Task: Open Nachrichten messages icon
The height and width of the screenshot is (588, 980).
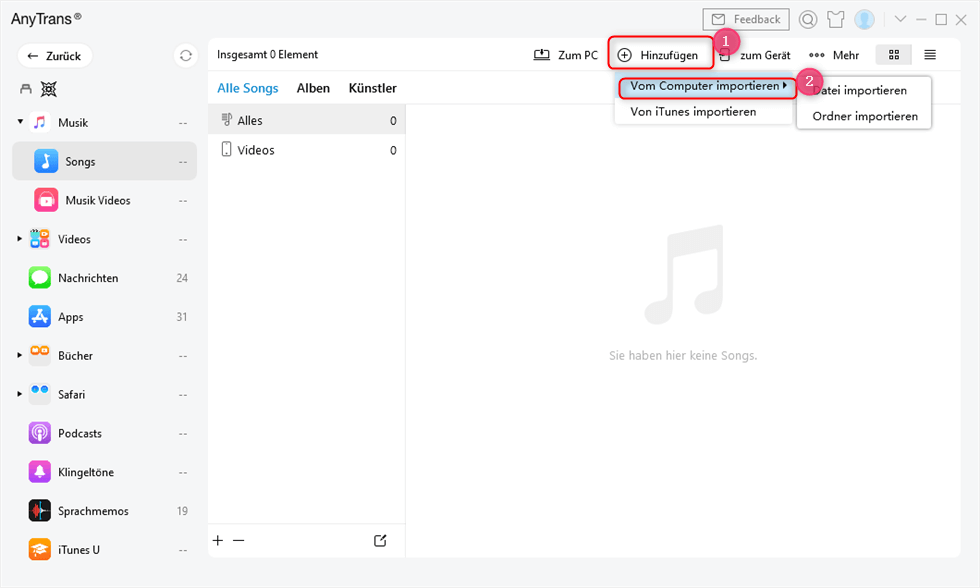Action: (40, 277)
